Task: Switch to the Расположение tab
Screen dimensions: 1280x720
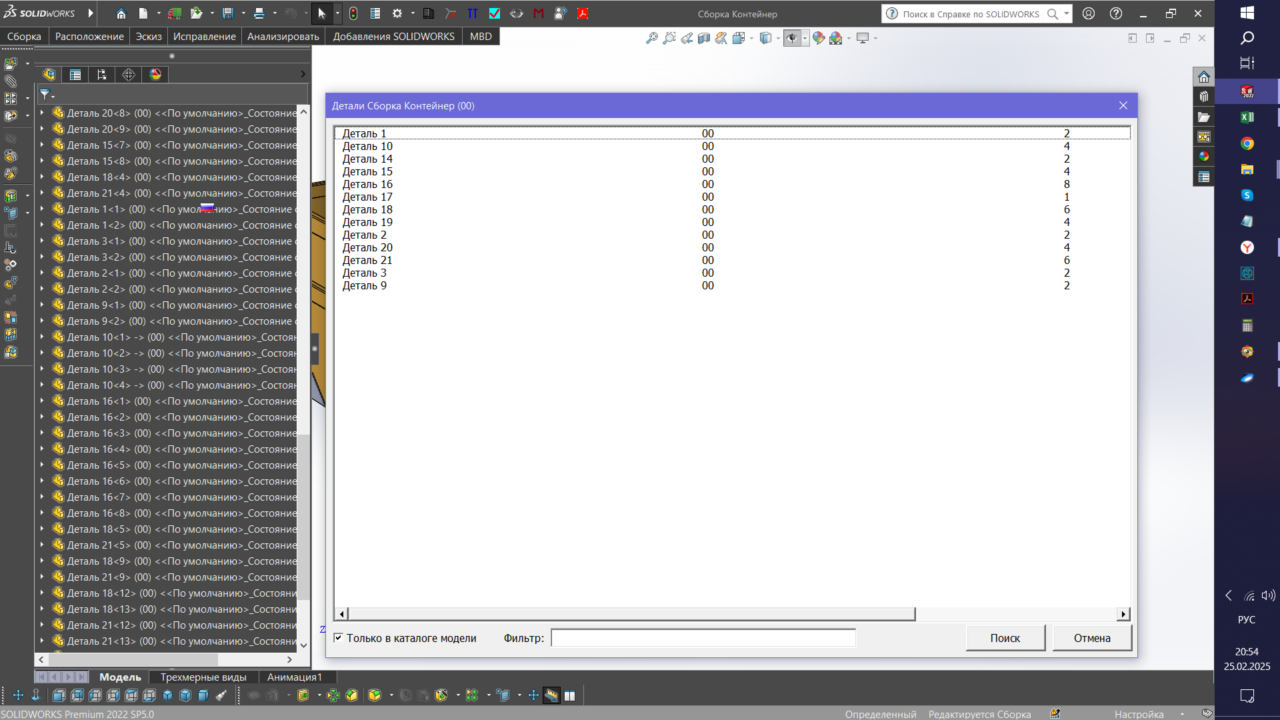Action: [x=89, y=36]
